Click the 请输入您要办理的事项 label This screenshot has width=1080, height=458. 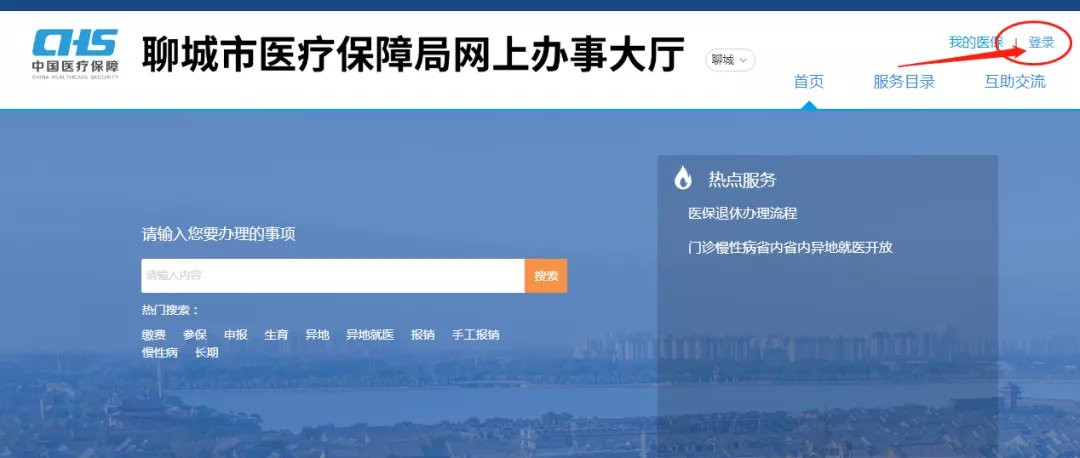(x=218, y=234)
